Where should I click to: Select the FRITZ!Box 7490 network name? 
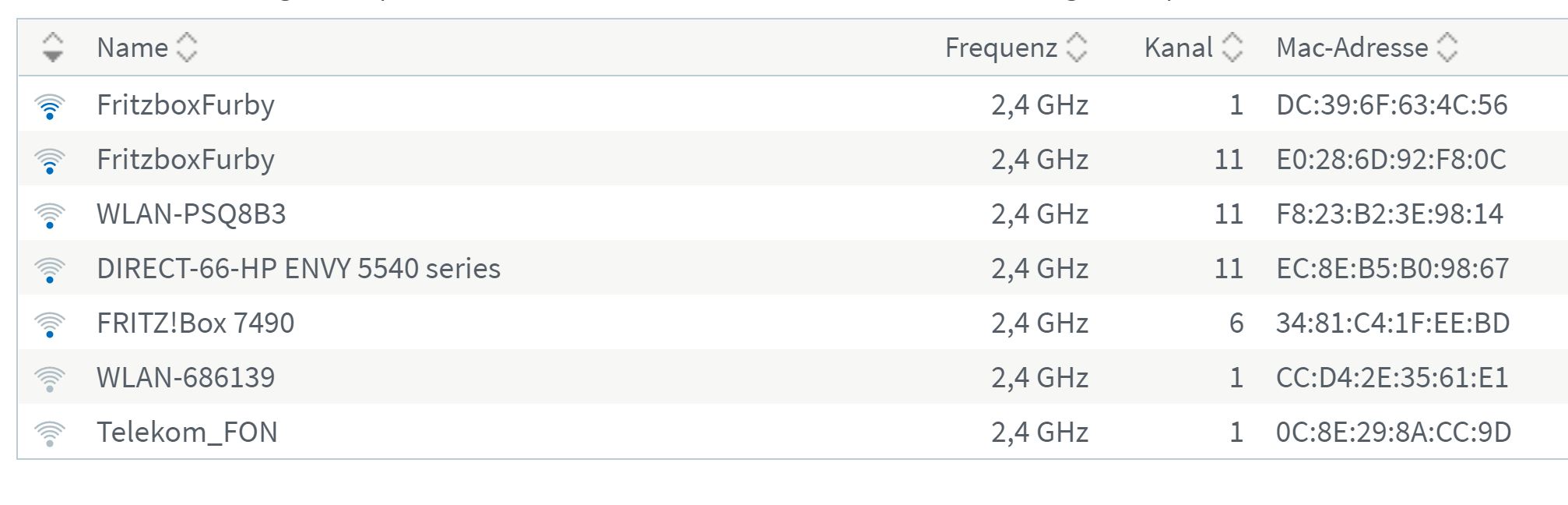click(195, 323)
